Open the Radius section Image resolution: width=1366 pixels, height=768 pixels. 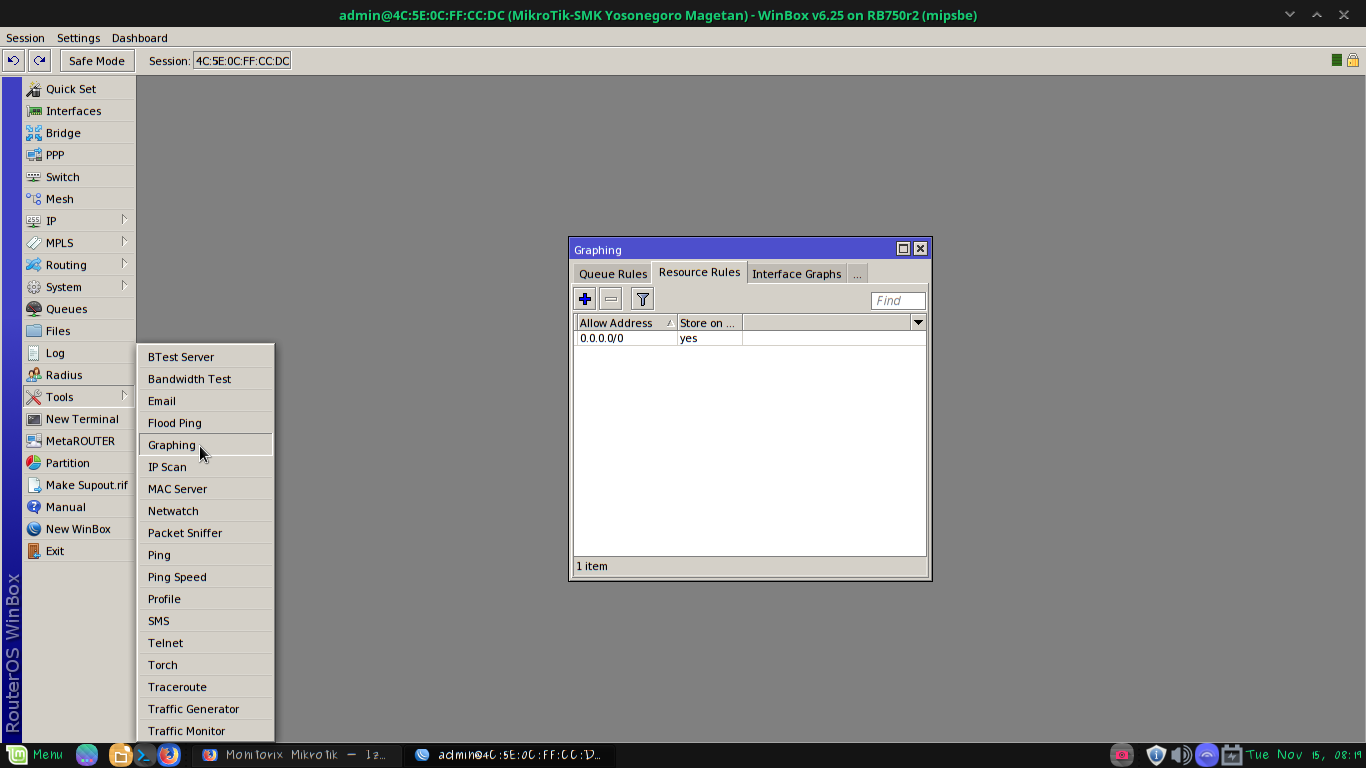tap(79, 375)
